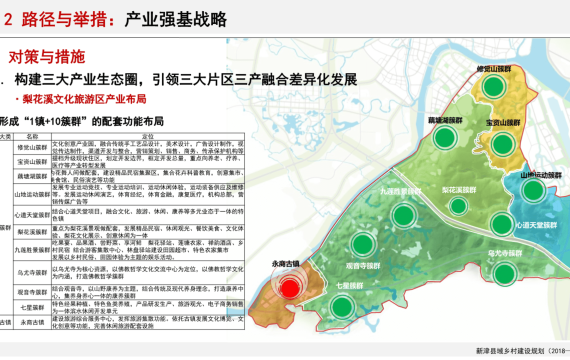This screenshot has width=570, height=360.
Task: Click the 乌尤寺簇群 table name cell
Action: pyautogui.click(x=32, y=272)
